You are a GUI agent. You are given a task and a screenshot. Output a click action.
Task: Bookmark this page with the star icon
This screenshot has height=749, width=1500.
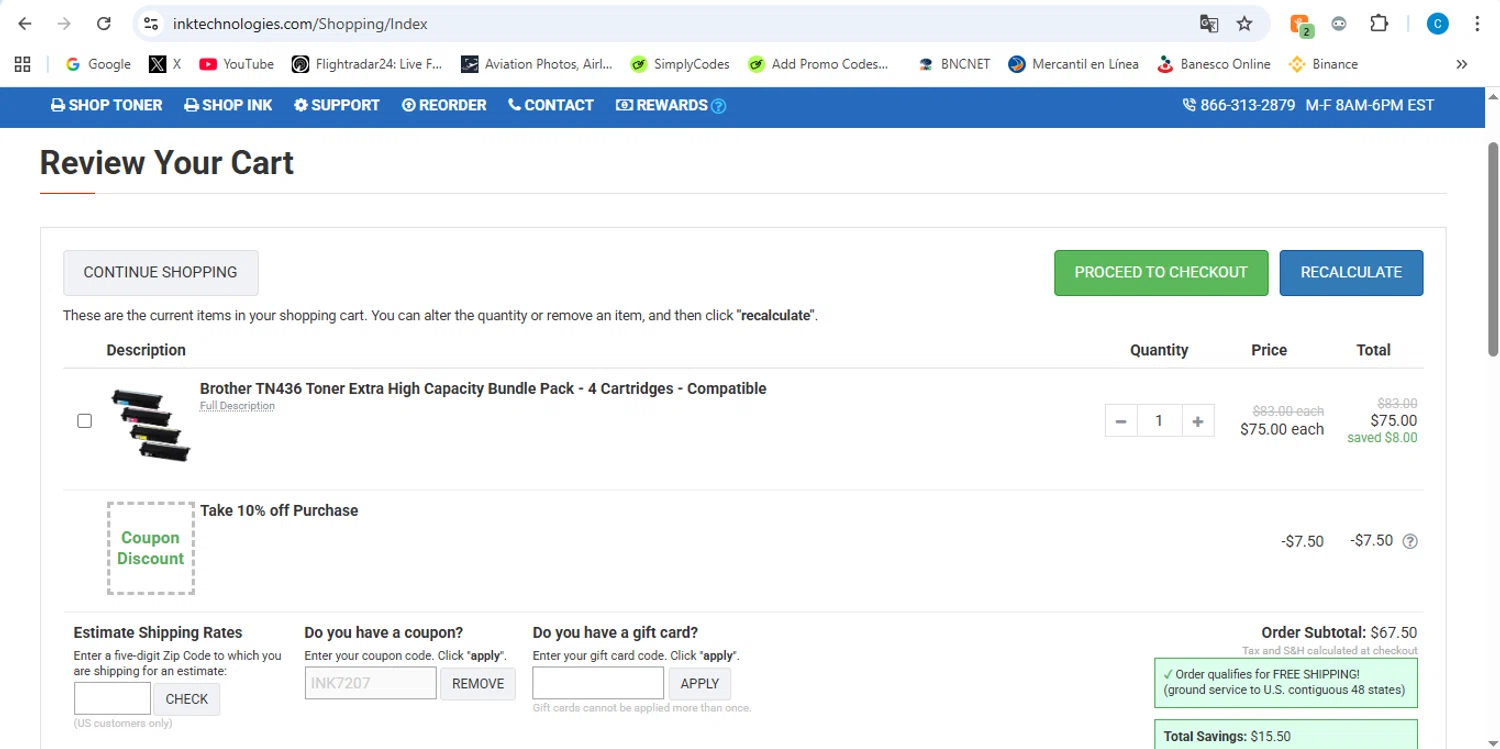pyautogui.click(x=1244, y=23)
